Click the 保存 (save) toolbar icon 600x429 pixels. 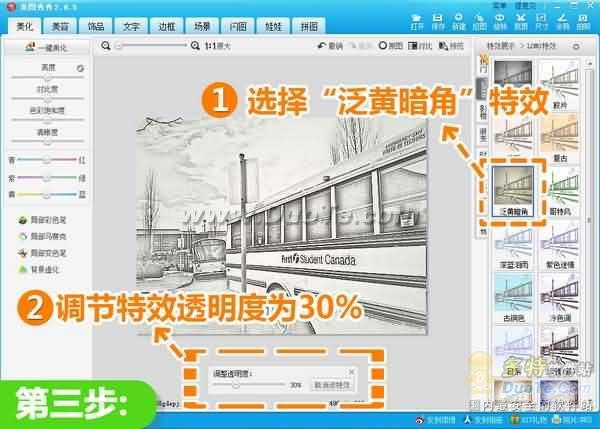pyautogui.click(x=437, y=22)
